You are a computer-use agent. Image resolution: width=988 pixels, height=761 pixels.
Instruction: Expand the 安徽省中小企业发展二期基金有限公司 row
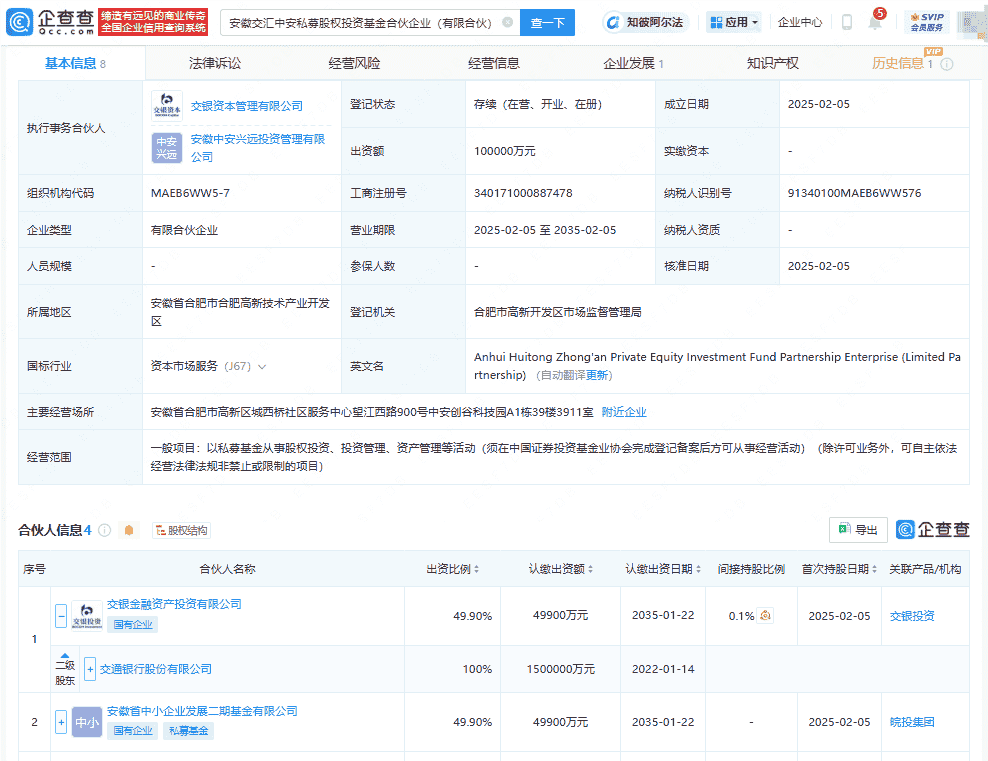61,722
